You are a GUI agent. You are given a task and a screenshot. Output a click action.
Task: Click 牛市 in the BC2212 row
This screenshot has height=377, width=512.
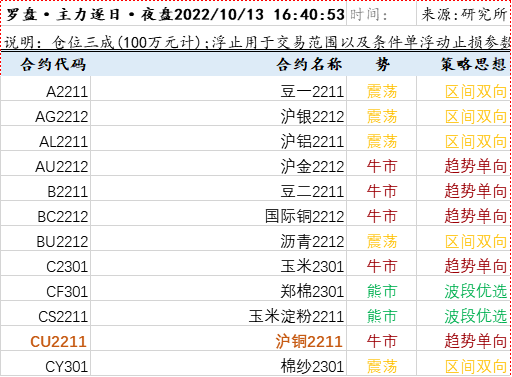tap(382, 216)
